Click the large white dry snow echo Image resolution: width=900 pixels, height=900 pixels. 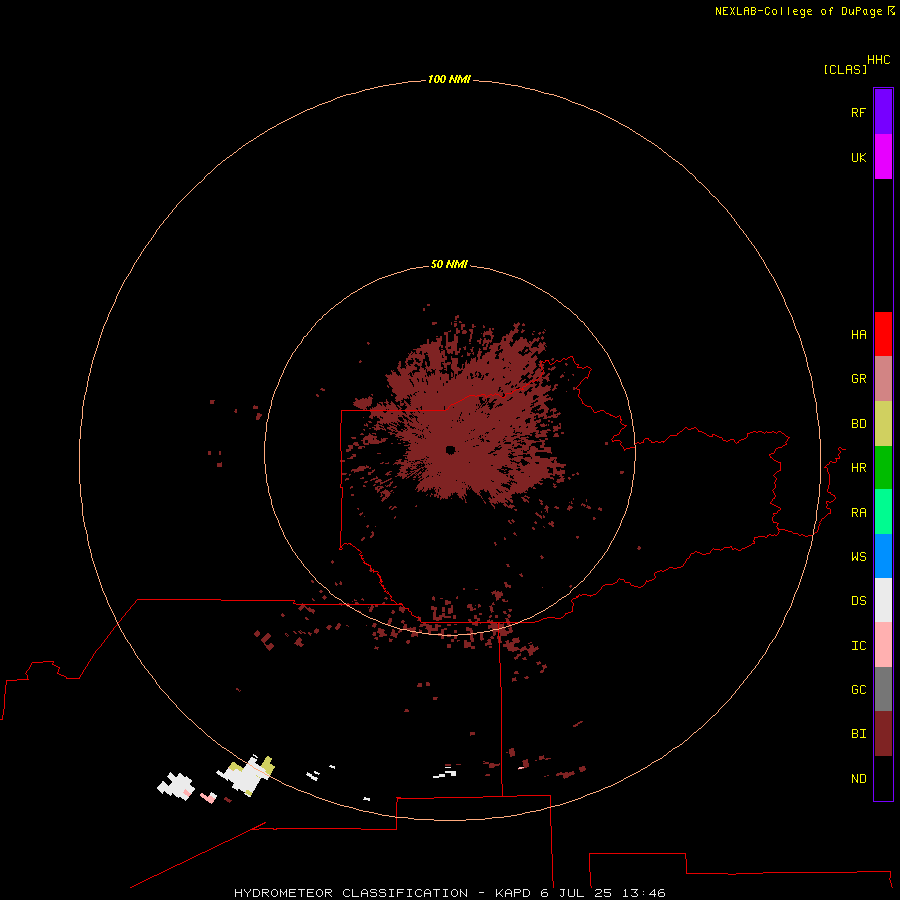click(246, 775)
